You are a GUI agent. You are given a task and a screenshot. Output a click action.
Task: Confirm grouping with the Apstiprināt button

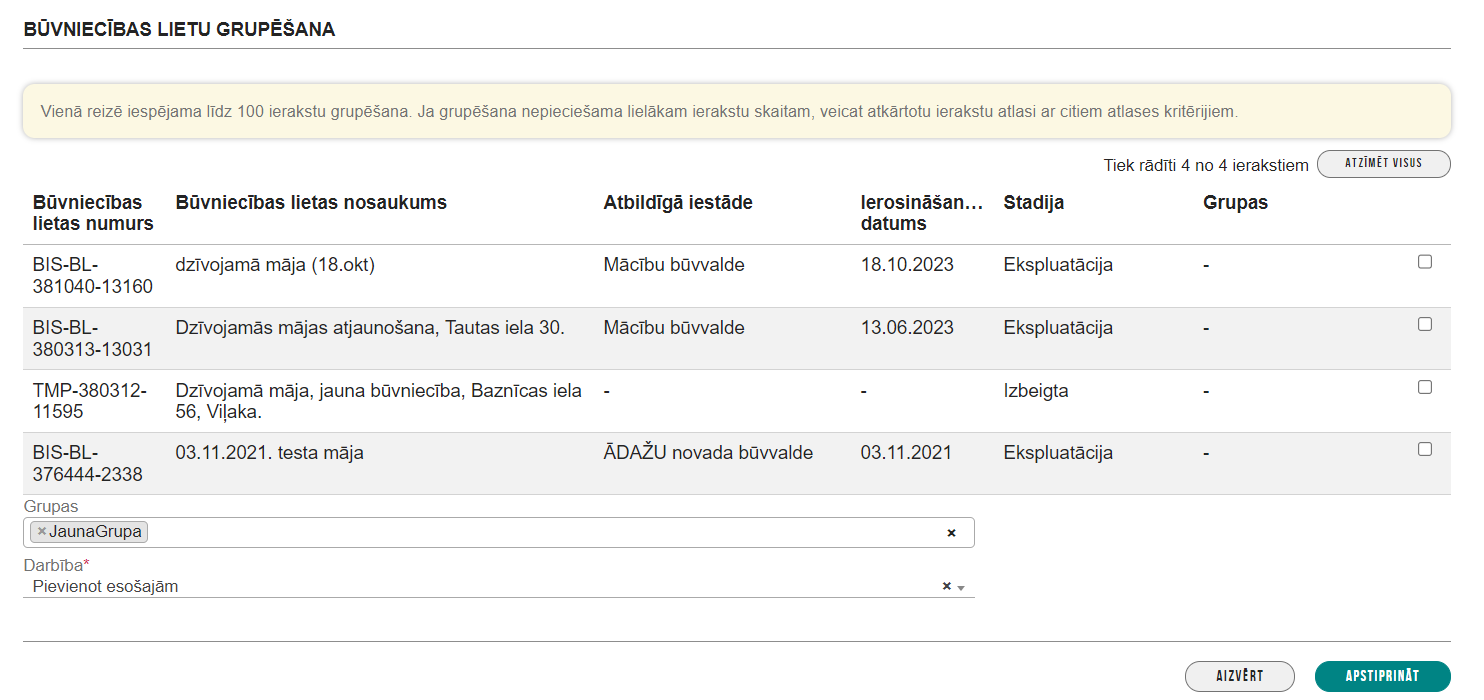(1382, 676)
